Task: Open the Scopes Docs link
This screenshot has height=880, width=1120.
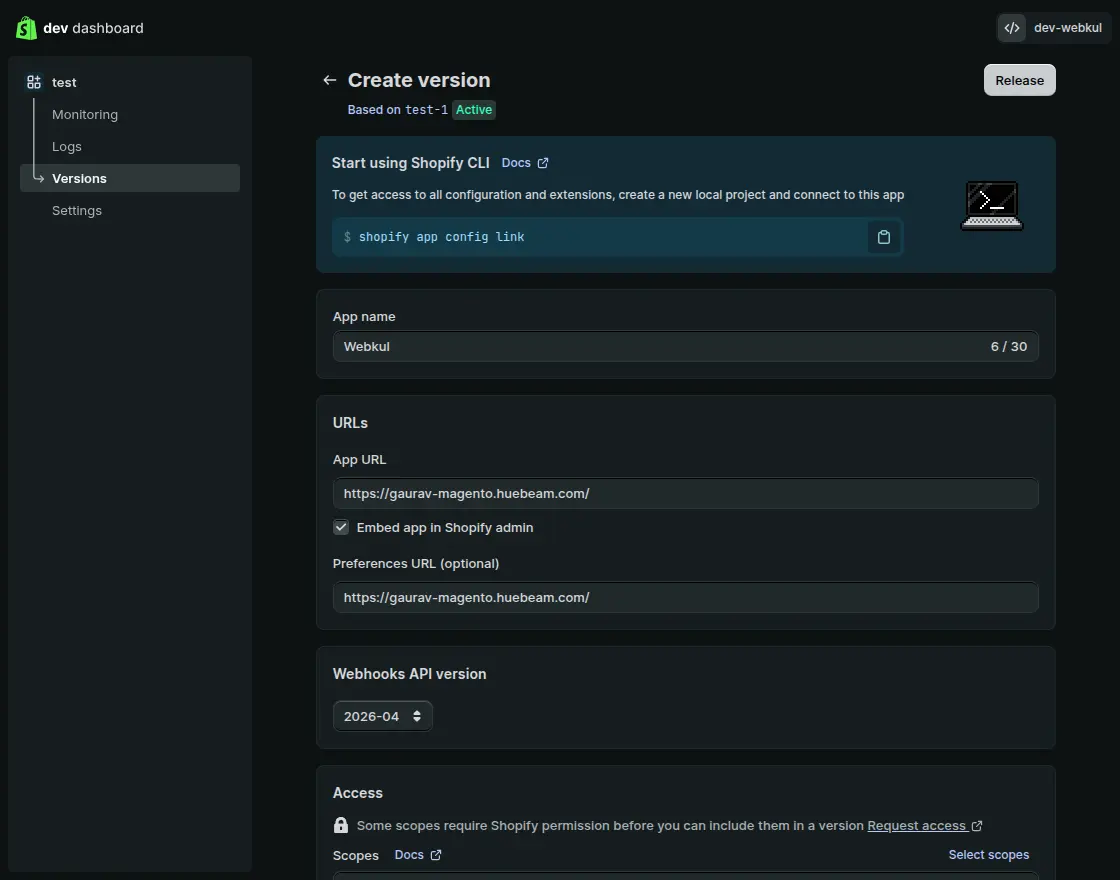Action: [x=418, y=855]
